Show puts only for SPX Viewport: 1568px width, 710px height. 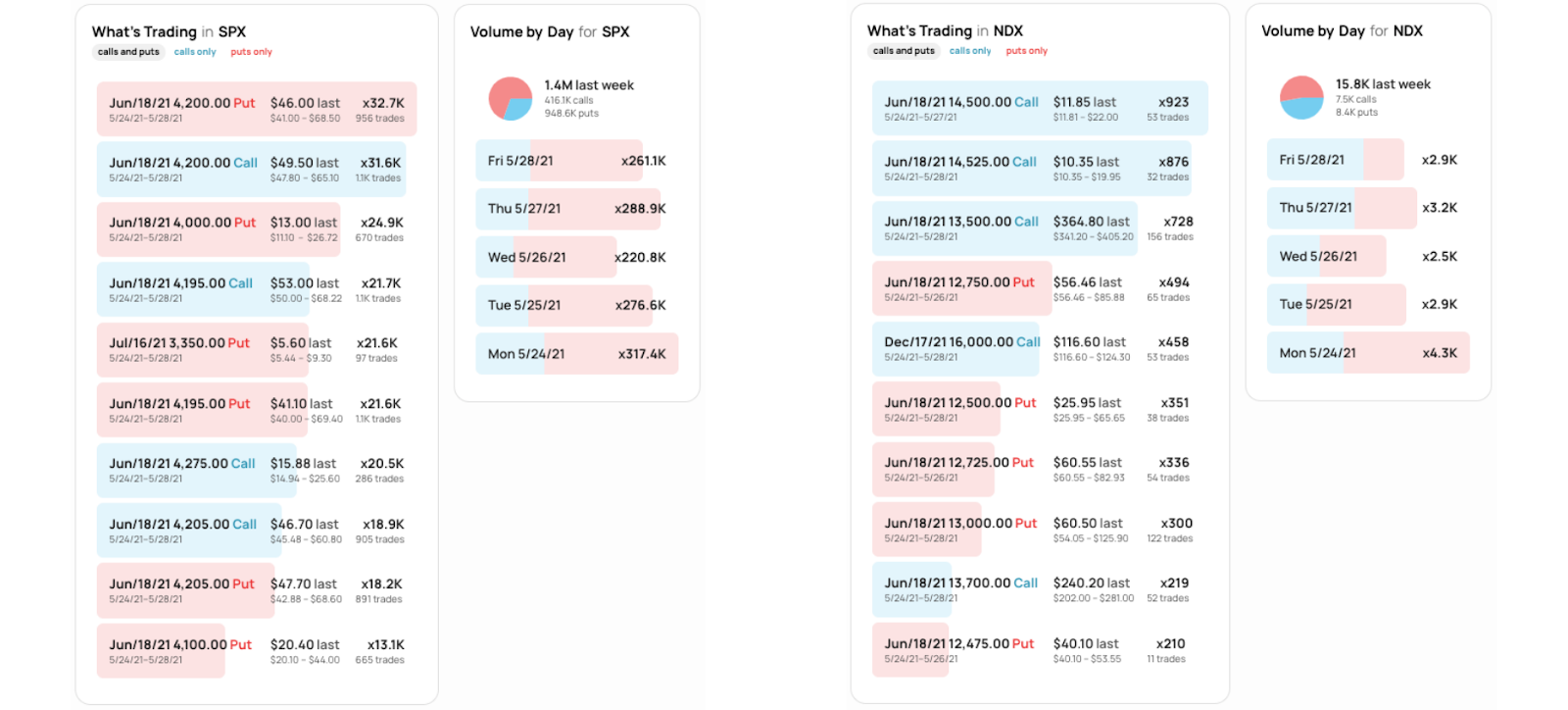point(251,52)
